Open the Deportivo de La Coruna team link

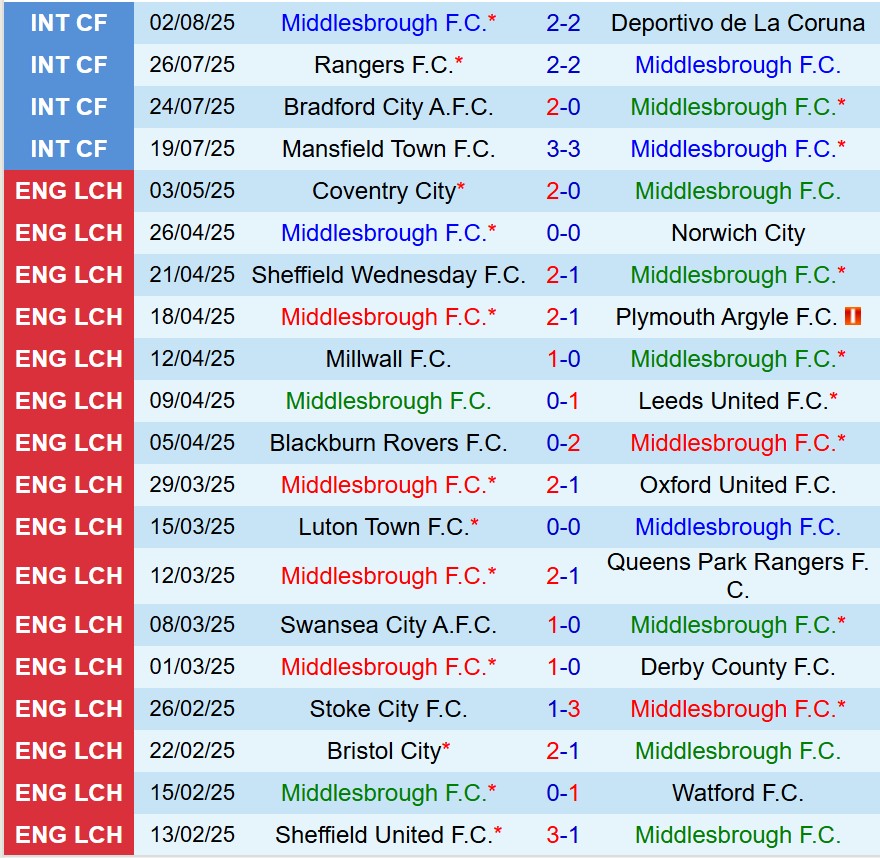[x=737, y=23]
